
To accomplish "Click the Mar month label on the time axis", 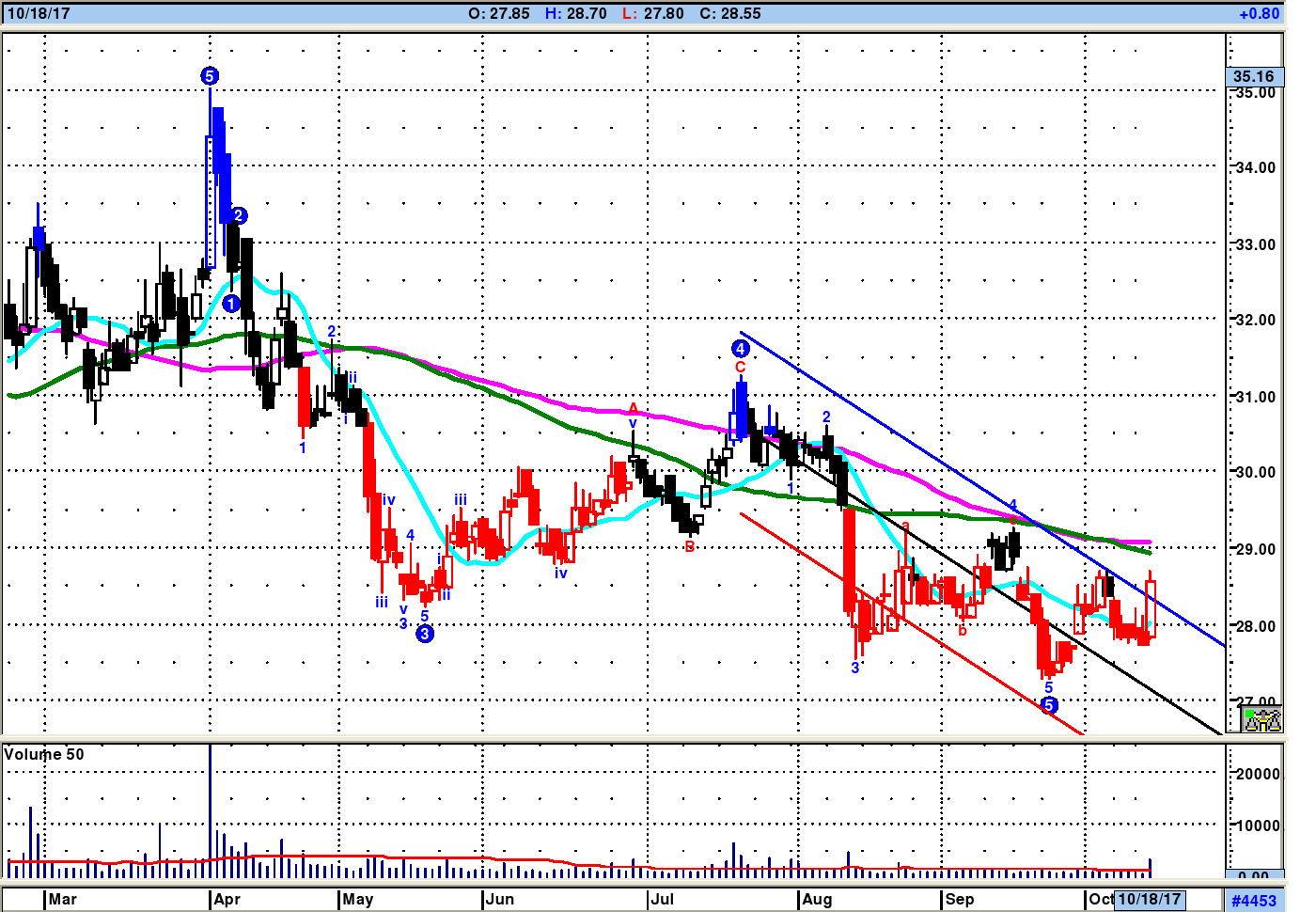I will pyautogui.click(x=63, y=899).
